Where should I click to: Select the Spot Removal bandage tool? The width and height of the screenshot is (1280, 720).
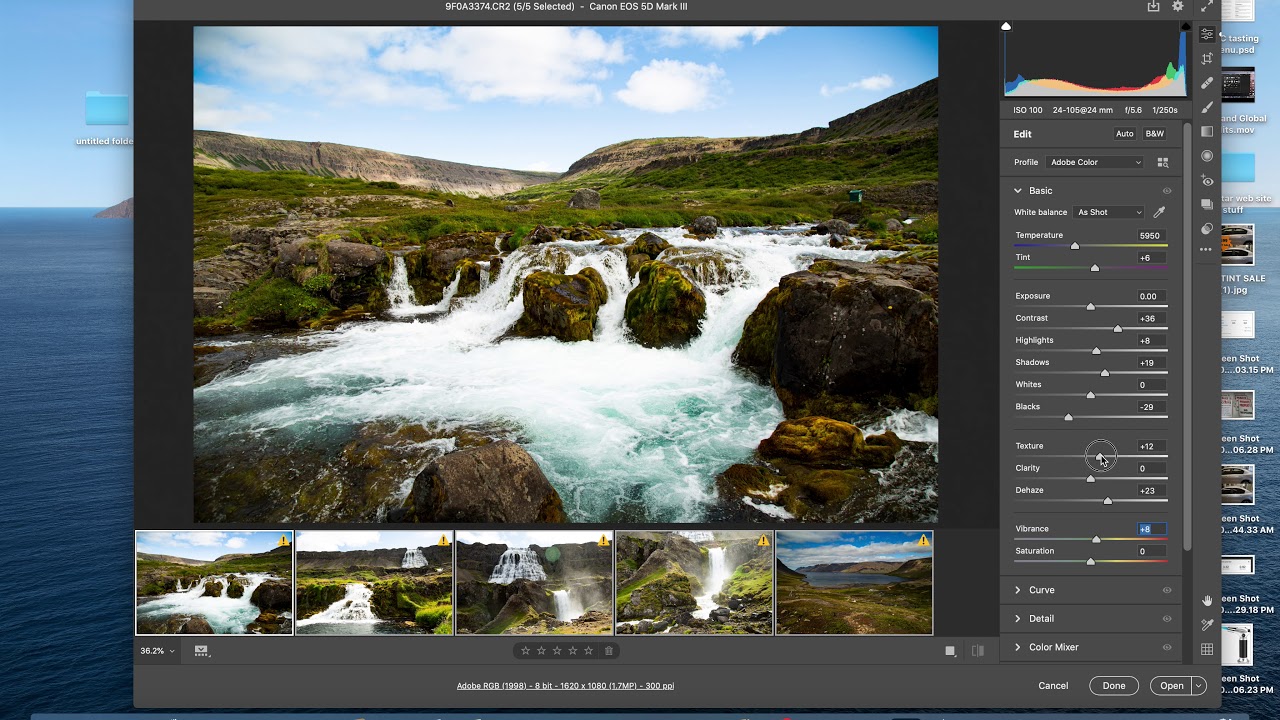1207,83
